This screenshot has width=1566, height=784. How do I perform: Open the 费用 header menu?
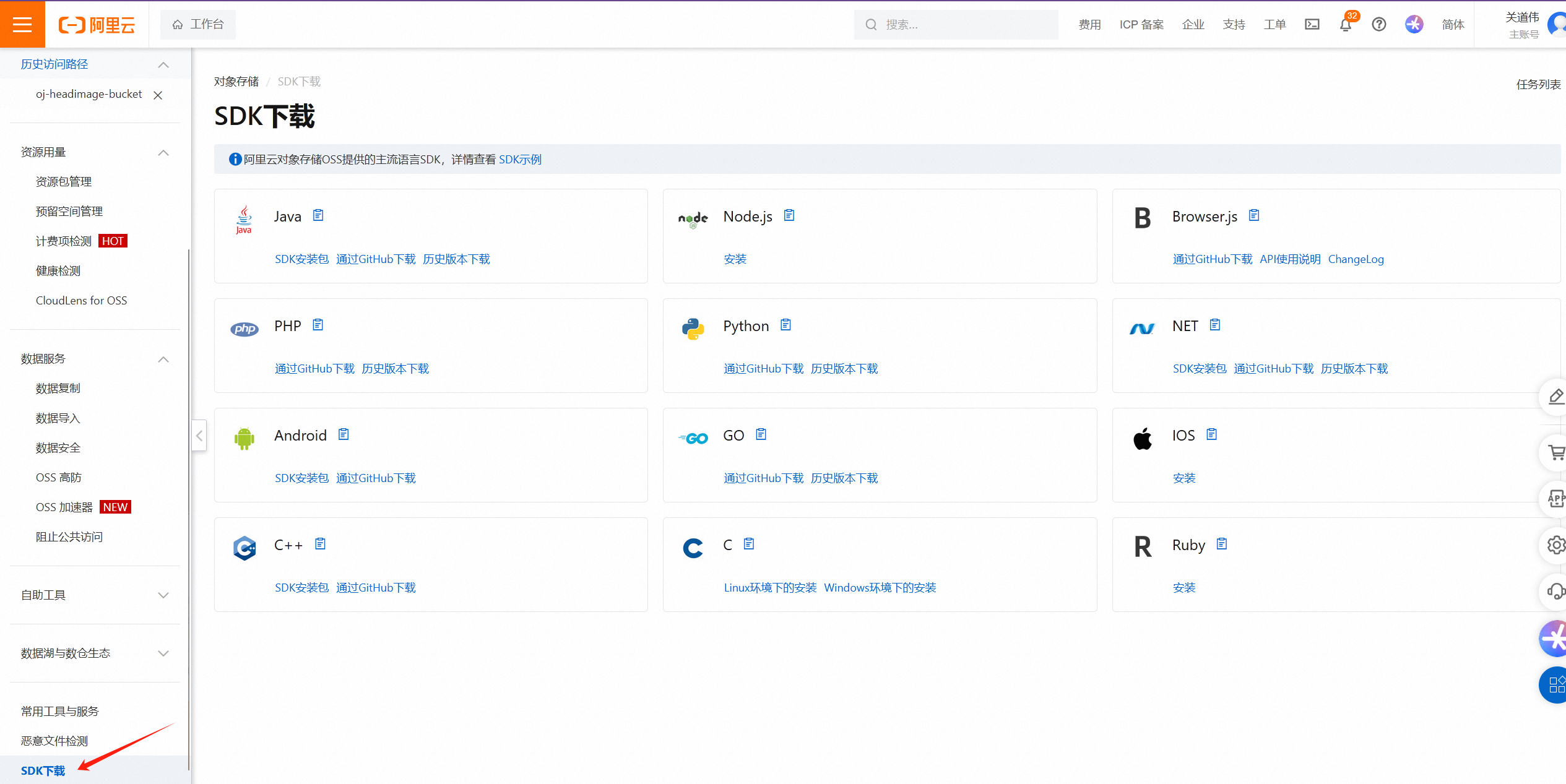coord(1090,25)
